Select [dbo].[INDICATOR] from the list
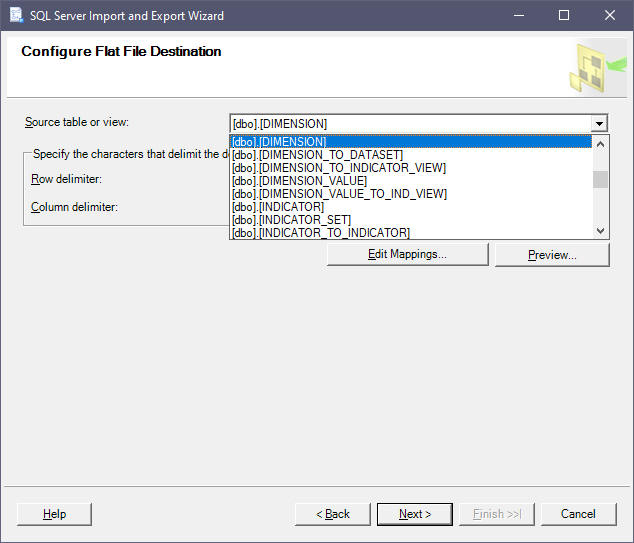634x543 pixels. click(x=411, y=207)
